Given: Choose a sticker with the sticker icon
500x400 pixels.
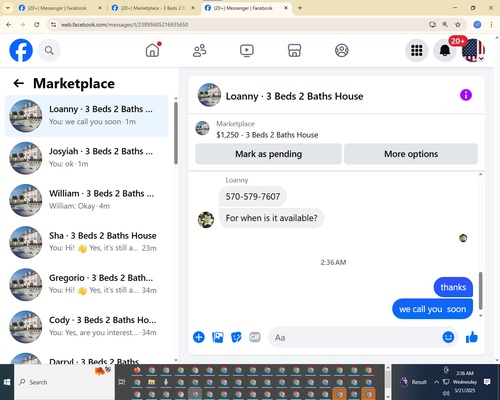Looking at the screenshot, I should pos(236,337).
